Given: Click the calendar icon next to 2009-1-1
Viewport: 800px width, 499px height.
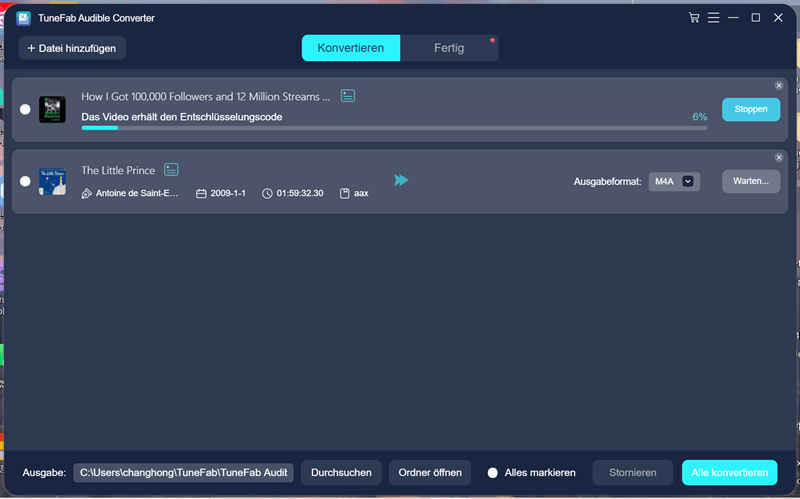Looking at the screenshot, I should [x=202, y=193].
